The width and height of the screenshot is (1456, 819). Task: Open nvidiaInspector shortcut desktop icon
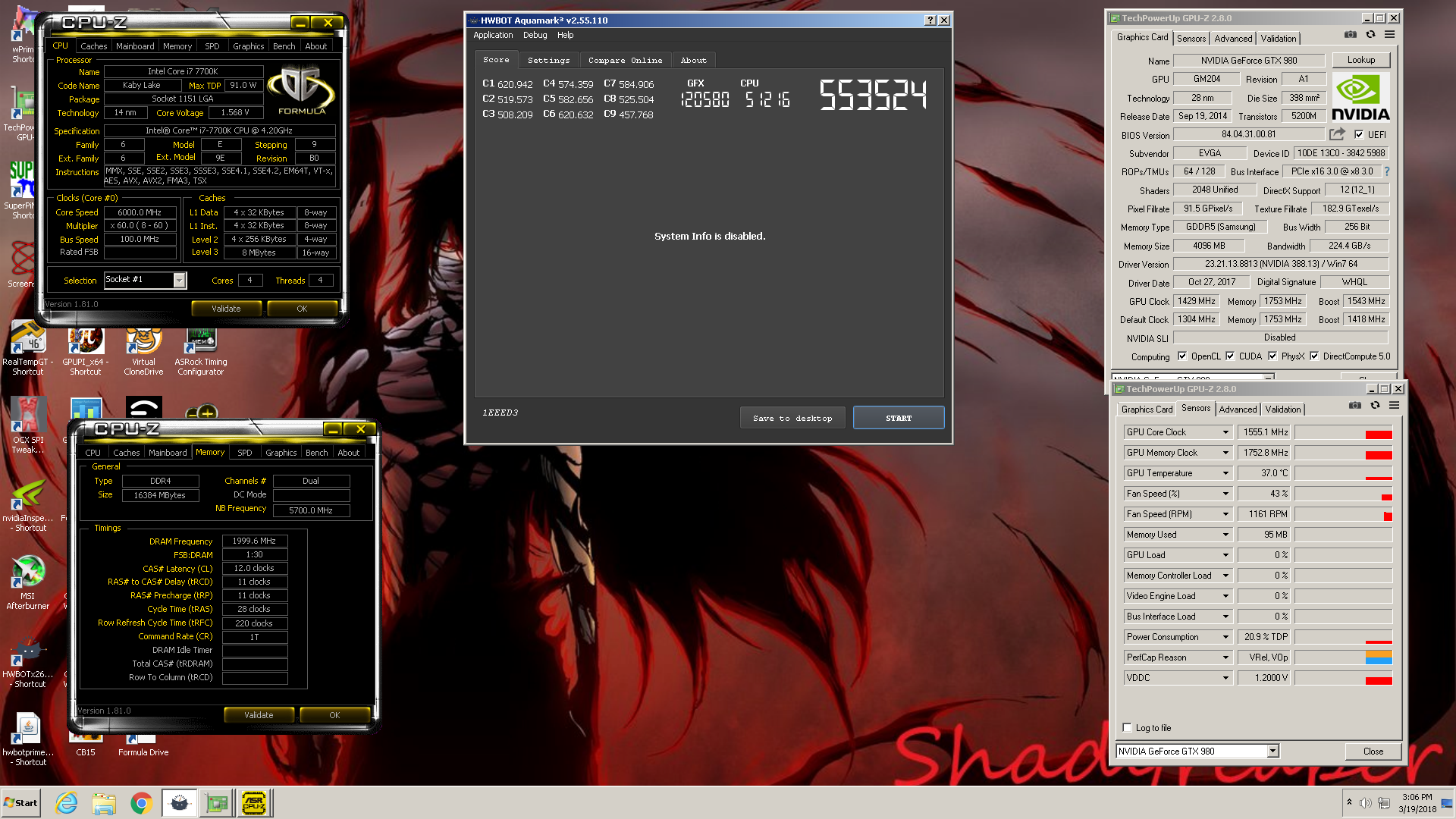pyautogui.click(x=28, y=504)
